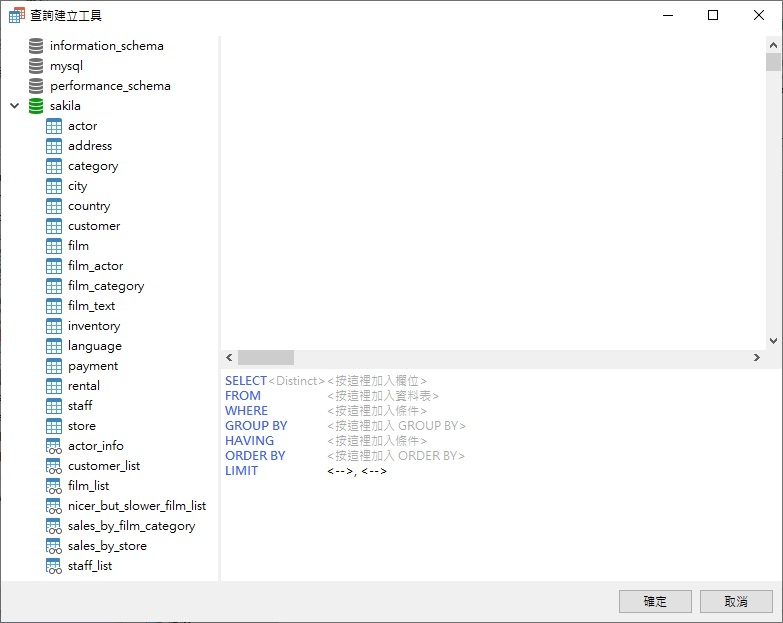Click the horizontal scrollbar right arrow
This screenshot has width=783, height=623.
(757, 357)
